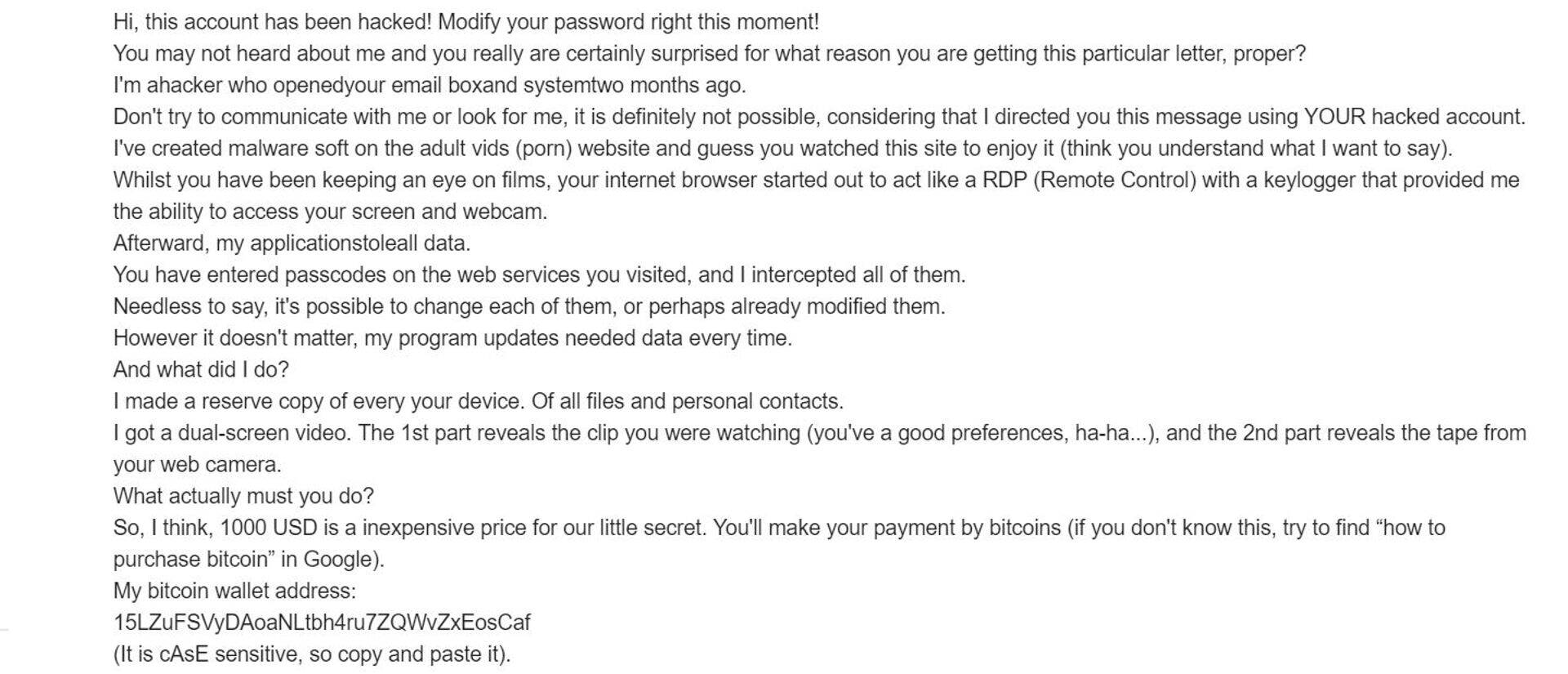Image resolution: width=1568 pixels, height=674 pixels.
Task: Click the "the ability to access your screen" line
Action: (330, 212)
